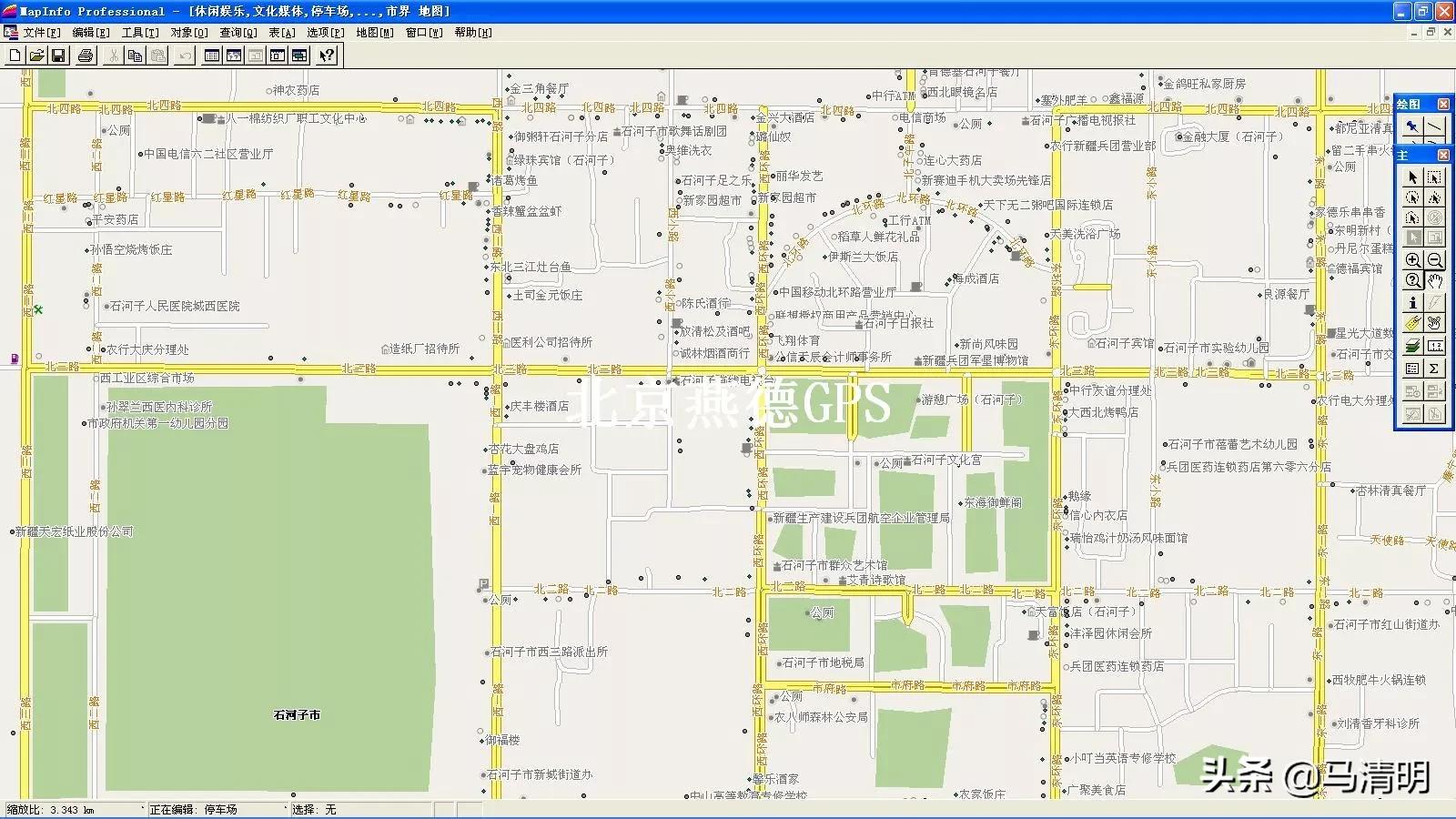The height and width of the screenshot is (819, 1456).
Task: Choose the Marquee Select rectangle tool
Action: [x=1434, y=177]
